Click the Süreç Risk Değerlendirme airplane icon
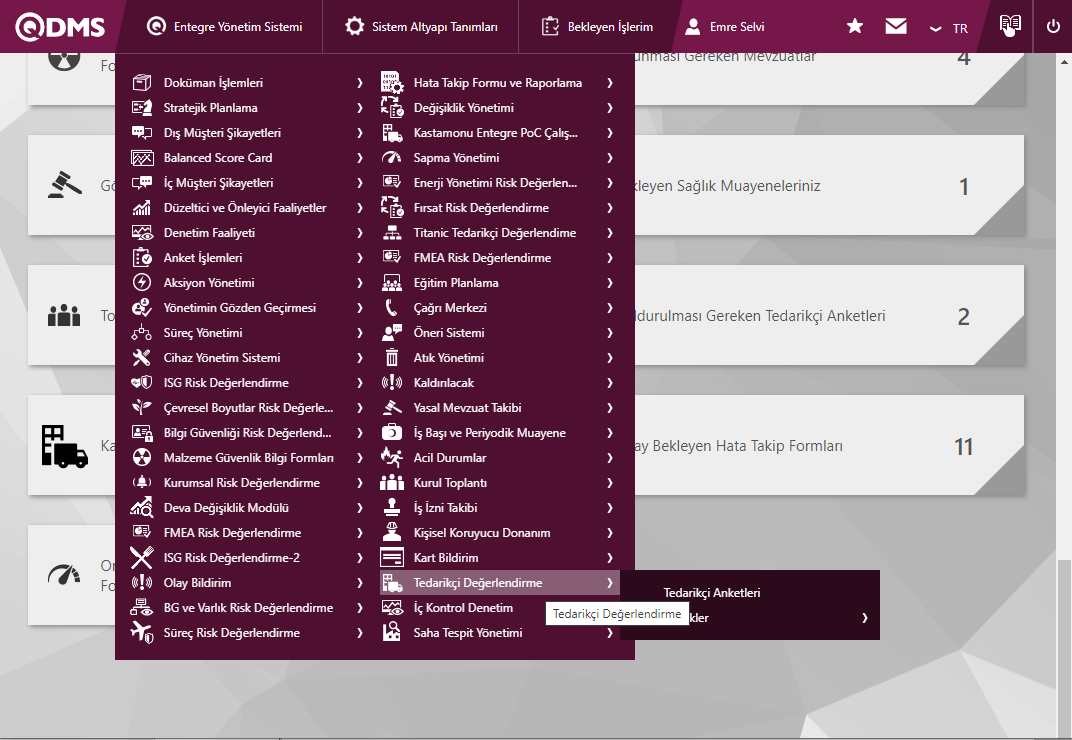Screen dimensions: 1072x740 click(x=142, y=633)
